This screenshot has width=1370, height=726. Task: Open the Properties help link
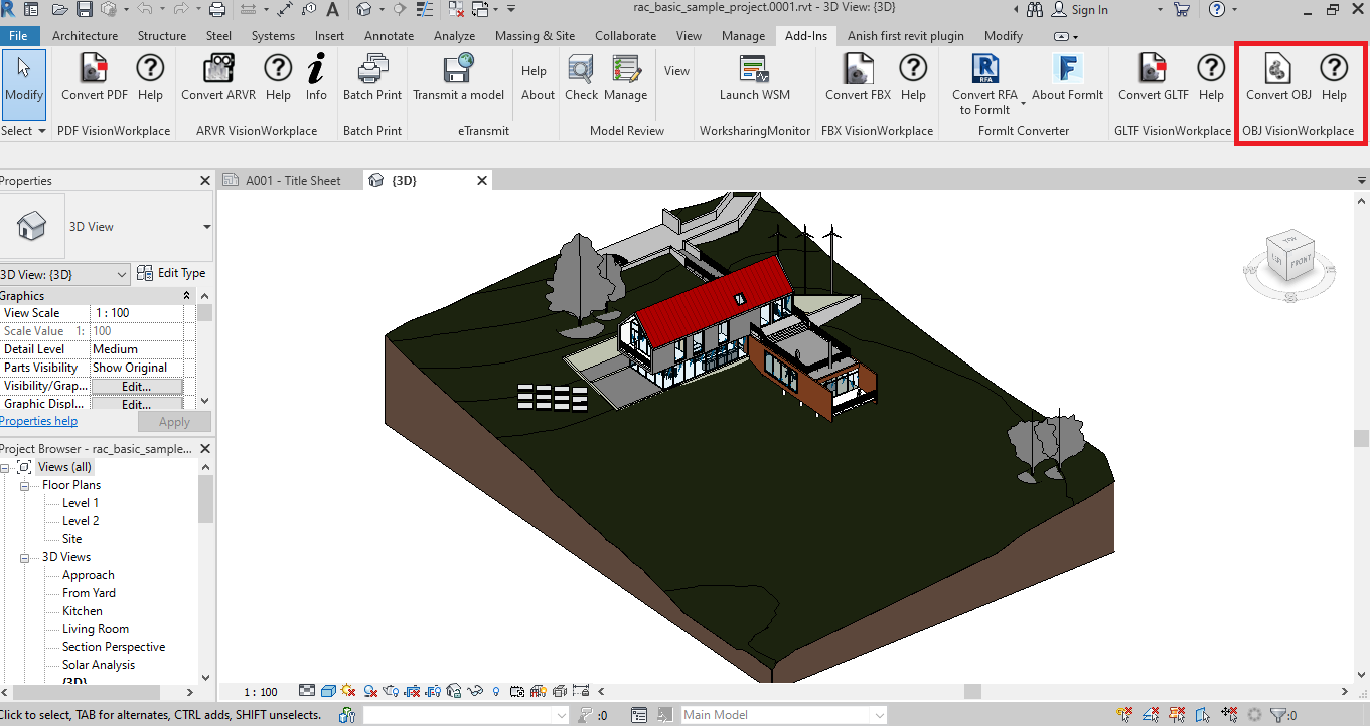pos(39,422)
